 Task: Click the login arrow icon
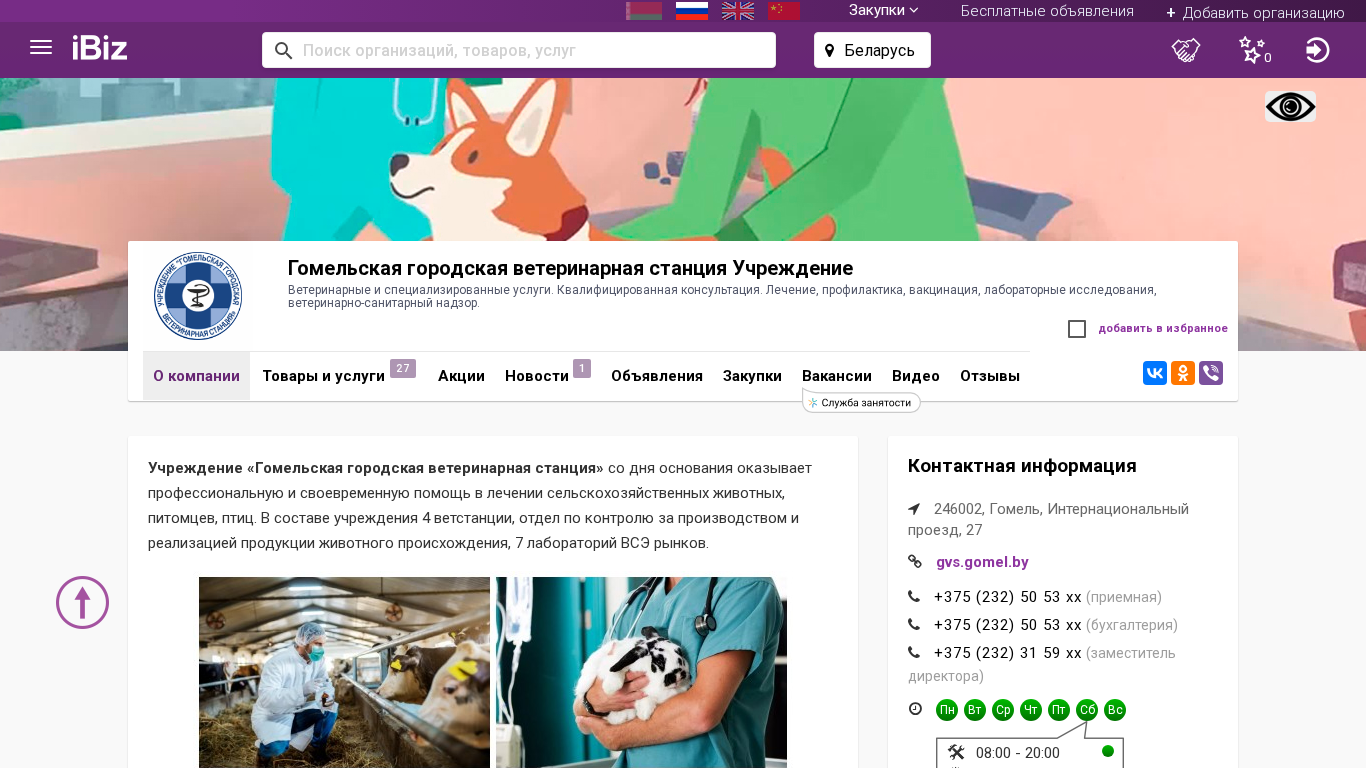click(x=1318, y=50)
